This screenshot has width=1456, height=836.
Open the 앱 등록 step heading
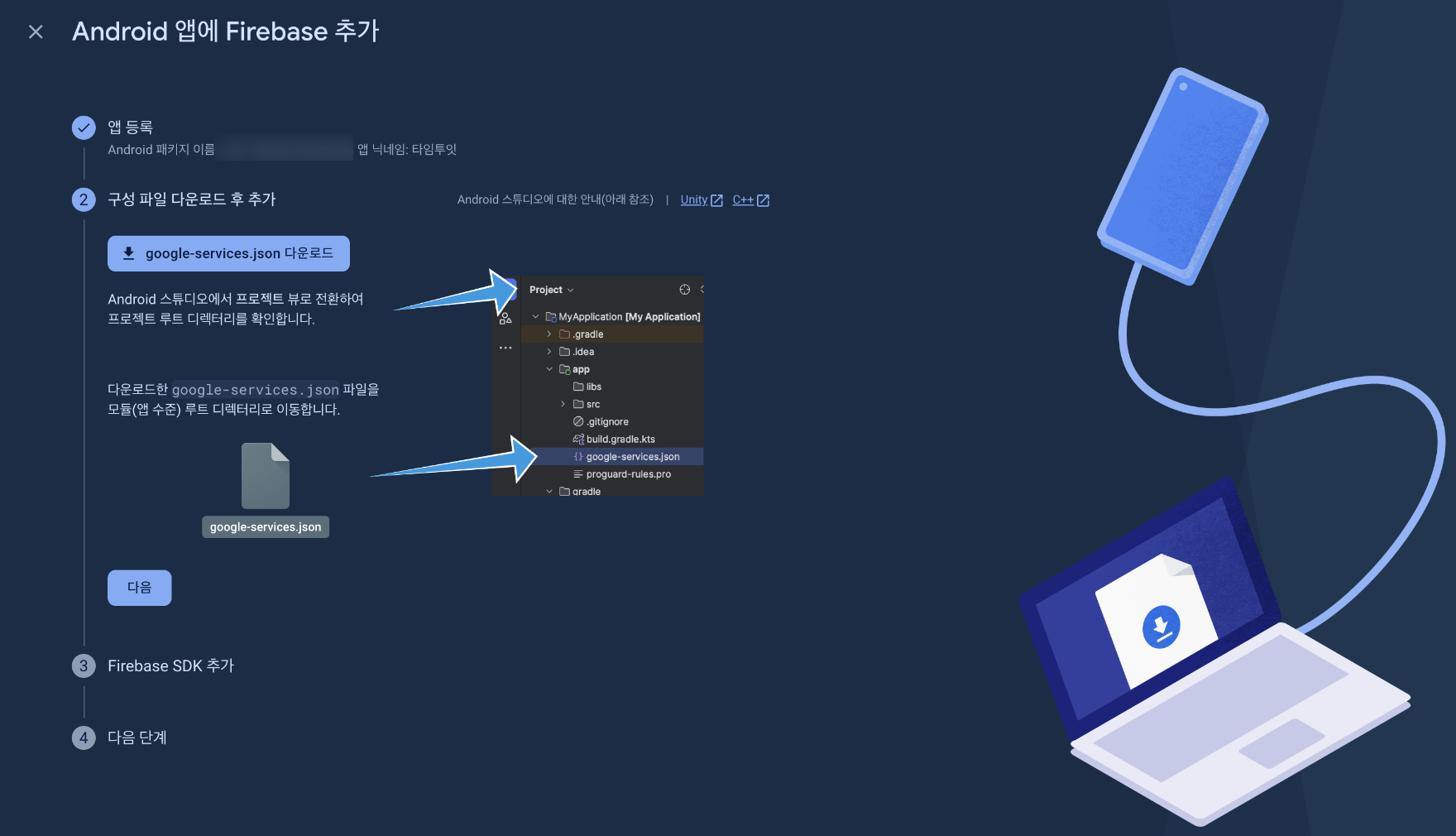(131, 127)
